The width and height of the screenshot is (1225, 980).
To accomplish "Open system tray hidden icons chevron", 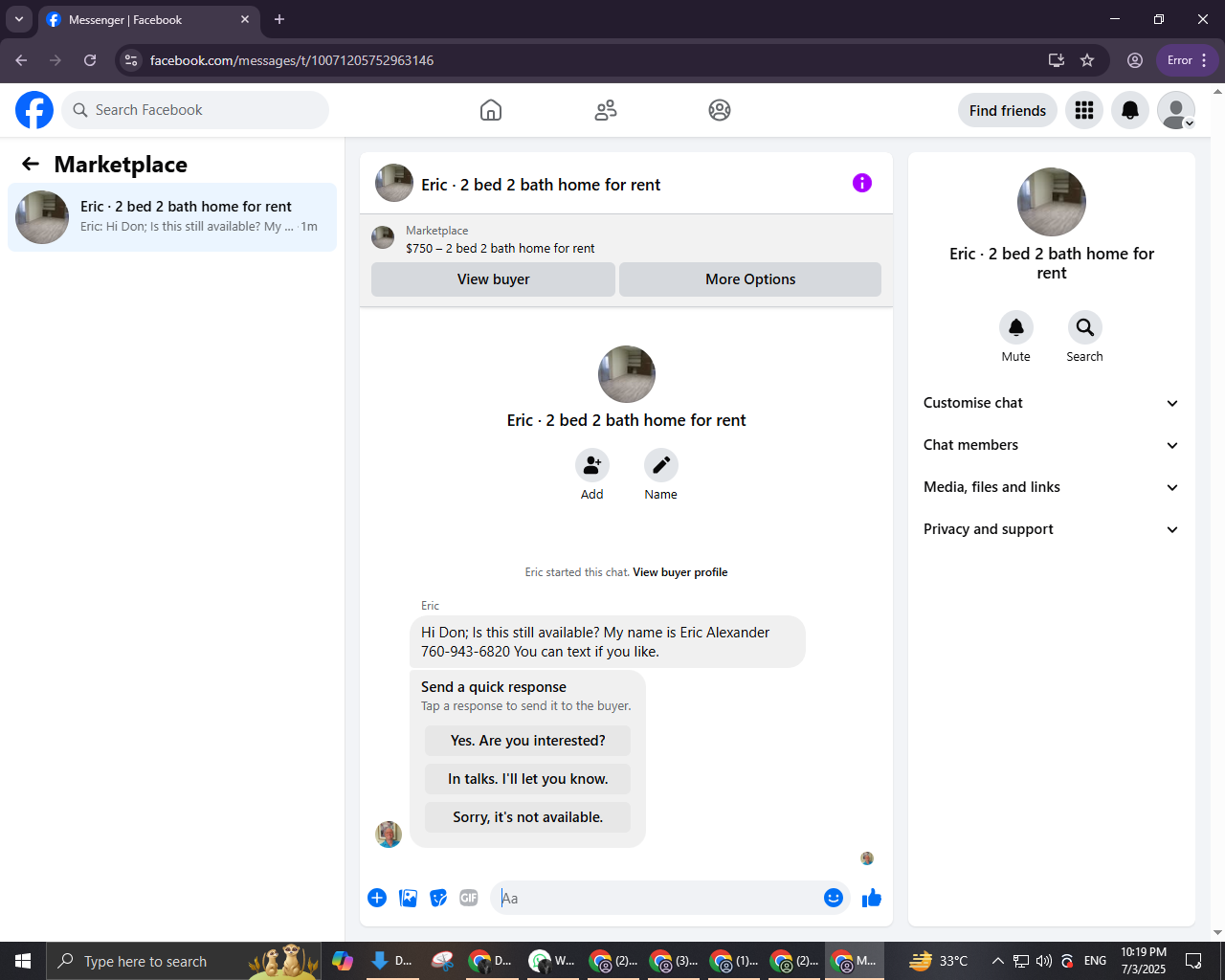I will tap(997, 961).
